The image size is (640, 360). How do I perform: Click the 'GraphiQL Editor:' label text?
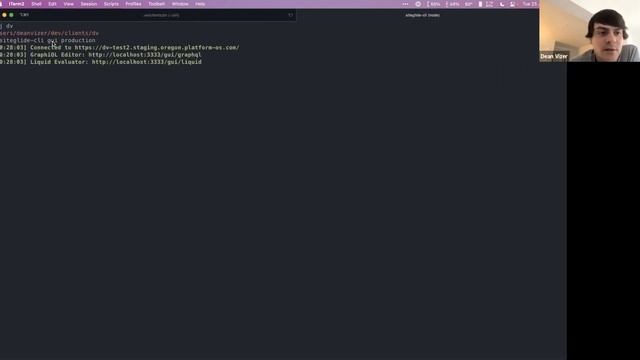tap(57, 55)
